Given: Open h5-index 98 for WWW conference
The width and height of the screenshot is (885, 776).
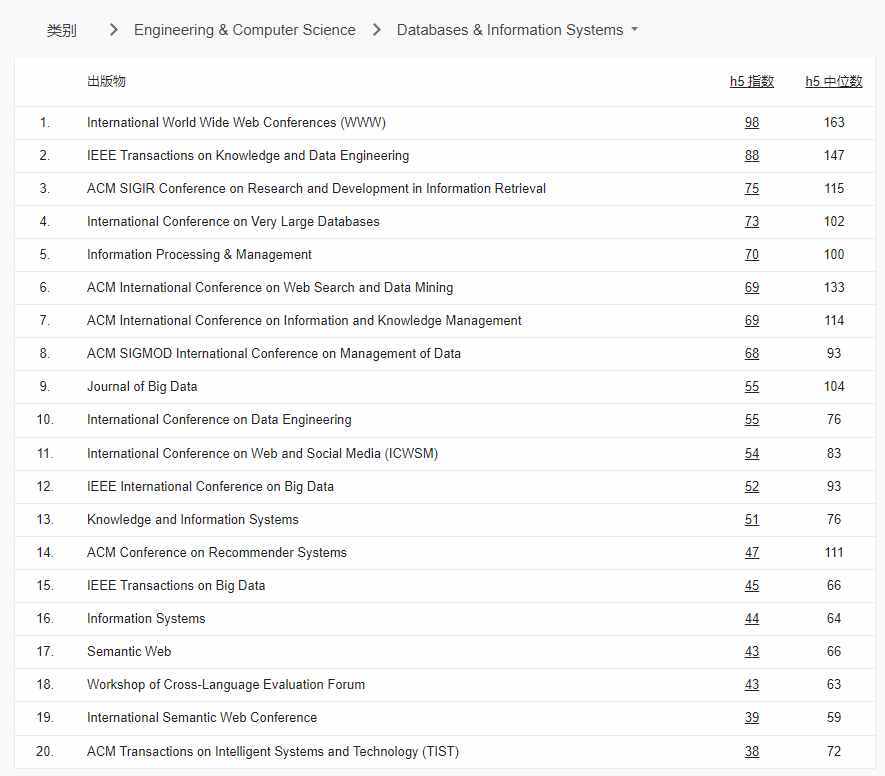Looking at the screenshot, I should tap(751, 122).
